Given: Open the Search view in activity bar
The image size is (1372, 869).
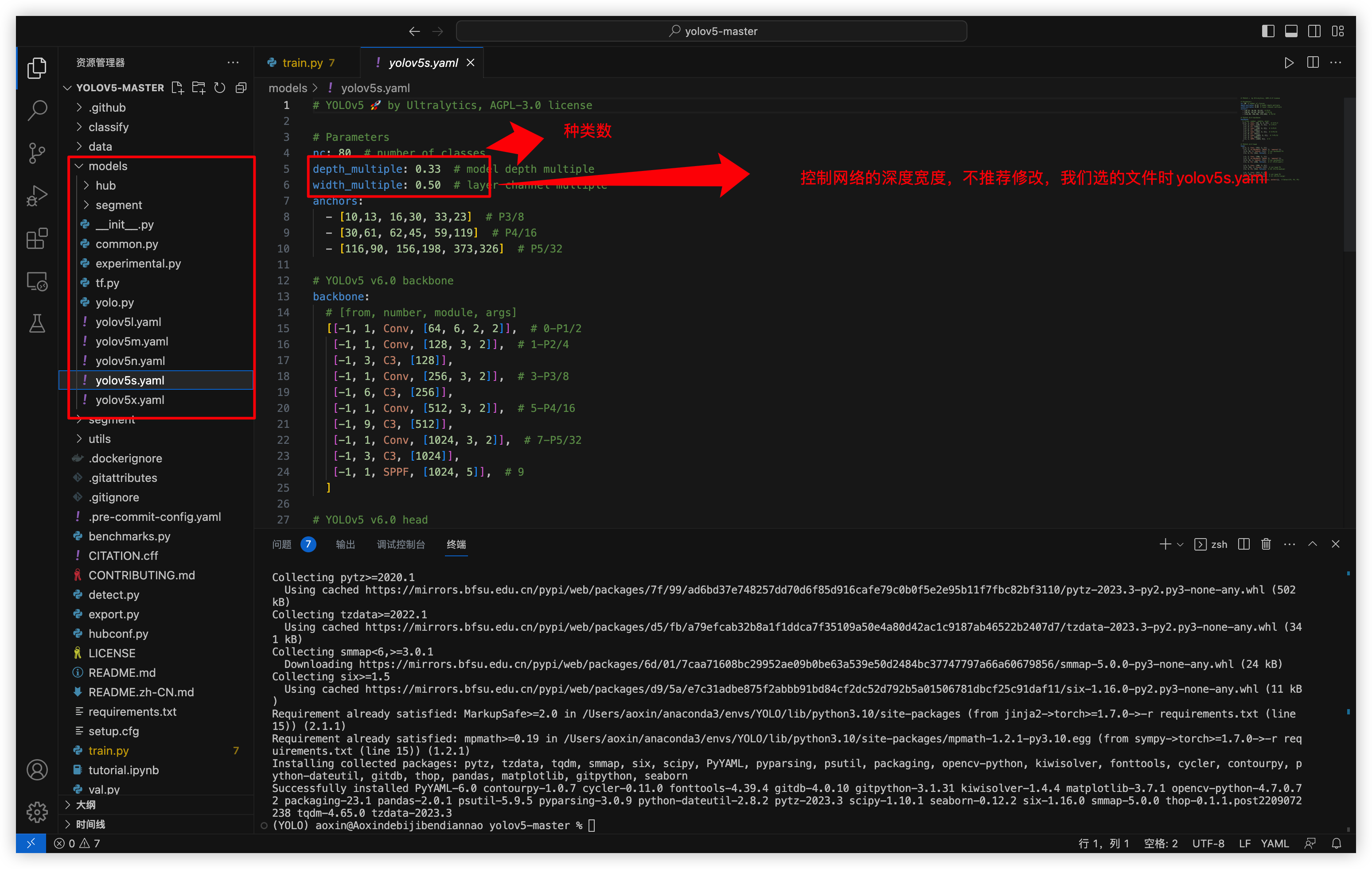Looking at the screenshot, I should pos(37,110).
